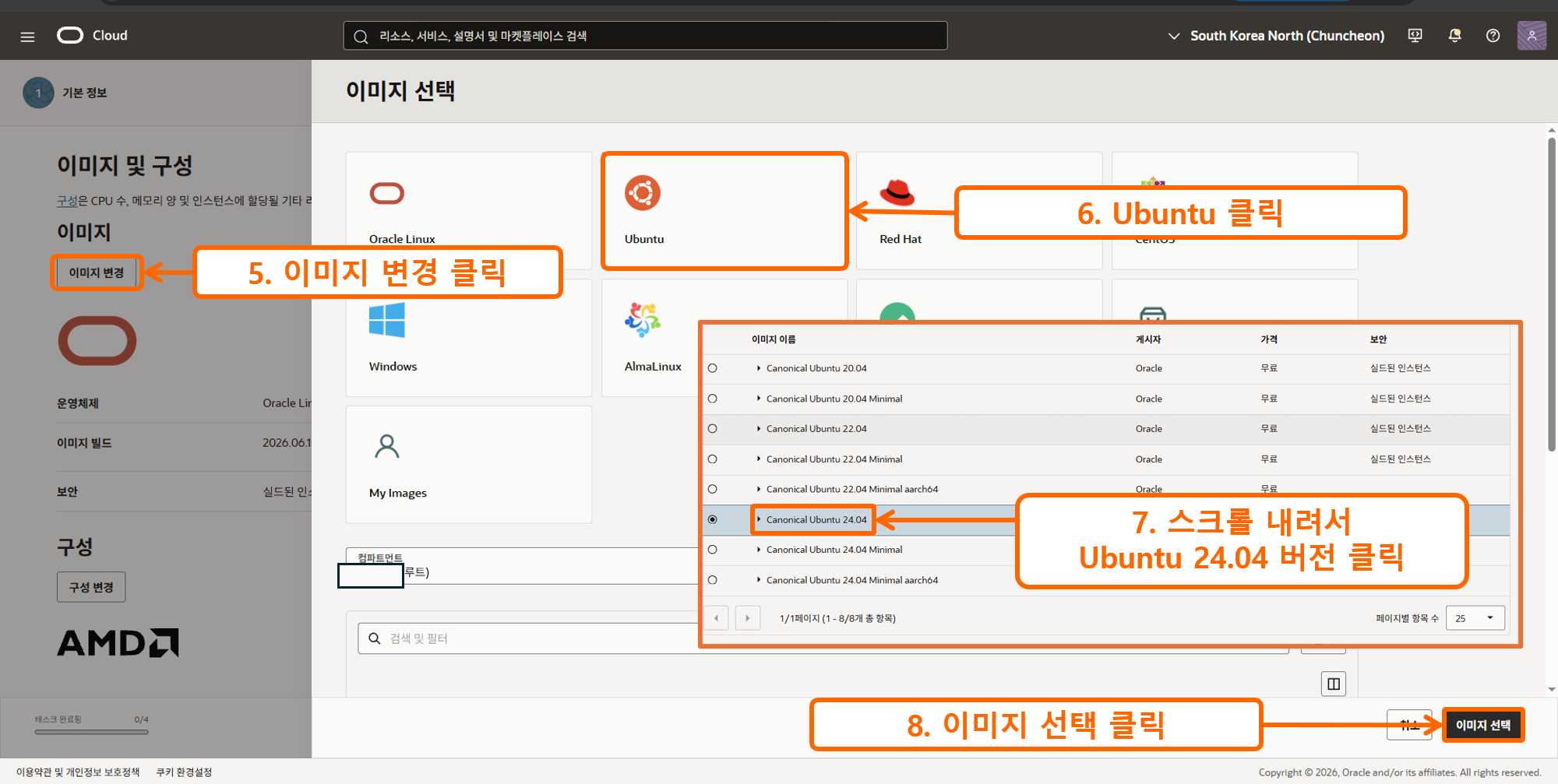The width and height of the screenshot is (1558, 784).
Task: Choose the AlmaLinux logo image card
Action: tap(643, 320)
